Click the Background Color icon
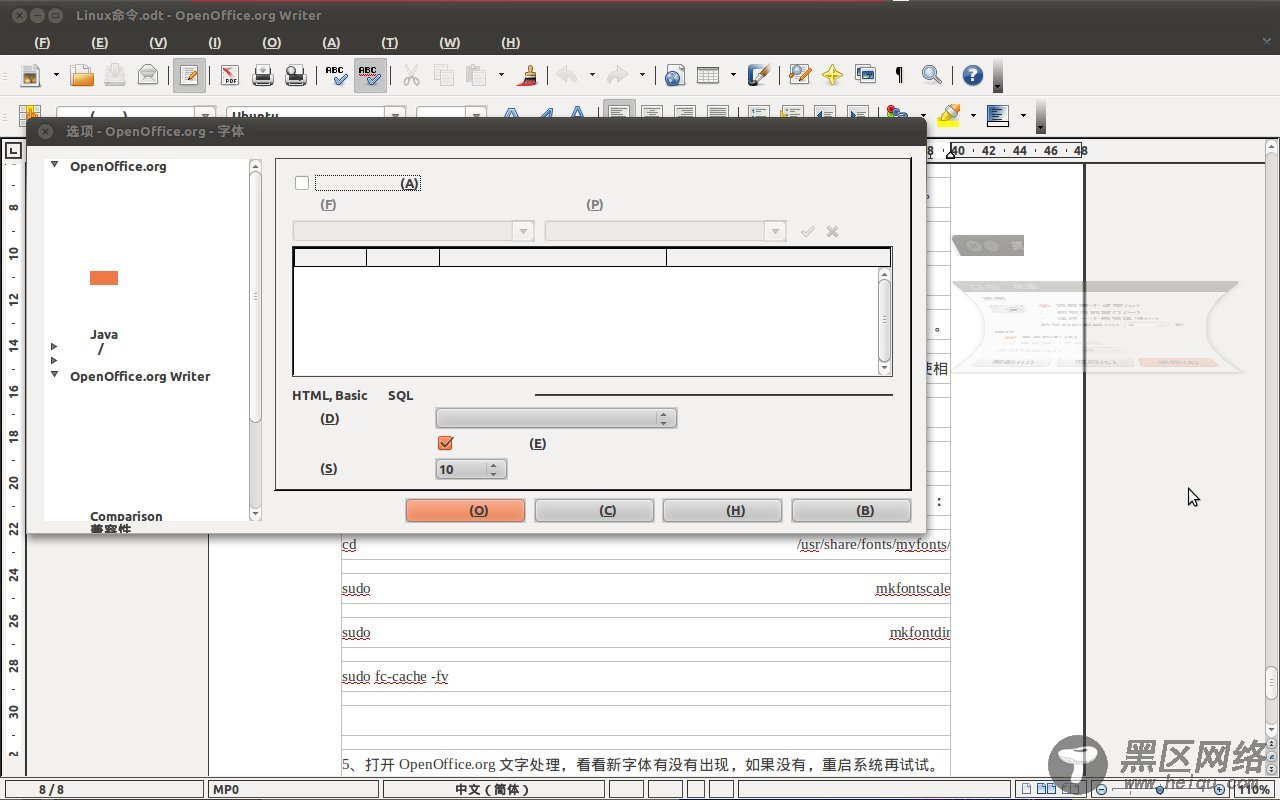 pyautogui.click(x=998, y=115)
